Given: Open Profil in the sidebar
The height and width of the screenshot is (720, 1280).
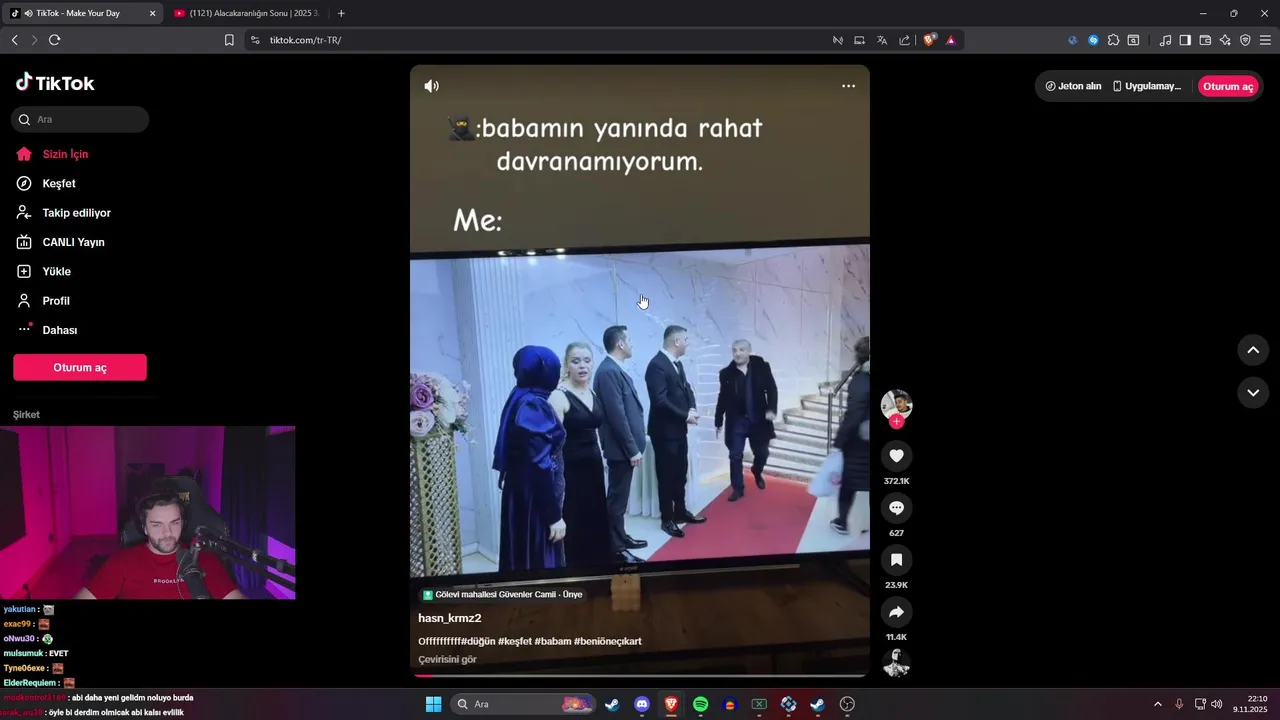Looking at the screenshot, I should click(x=56, y=301).
